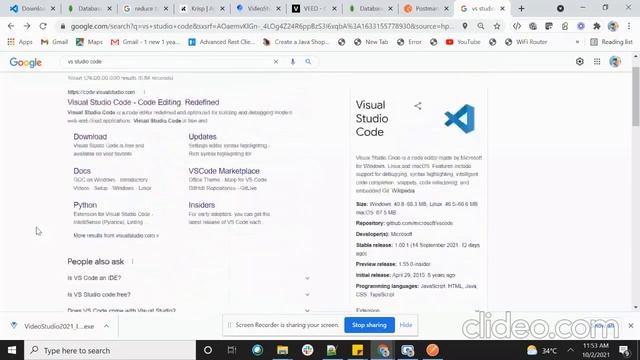Viewport: 640px width, 360px height.
Task: Open the Updates sitelink
Action: 202,137
